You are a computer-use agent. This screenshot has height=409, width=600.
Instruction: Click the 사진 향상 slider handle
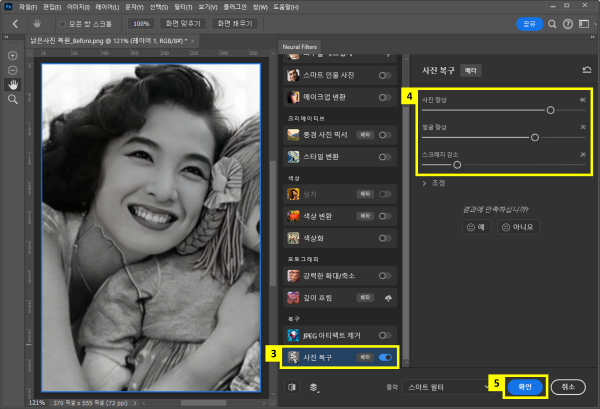(x=550, y=110)
